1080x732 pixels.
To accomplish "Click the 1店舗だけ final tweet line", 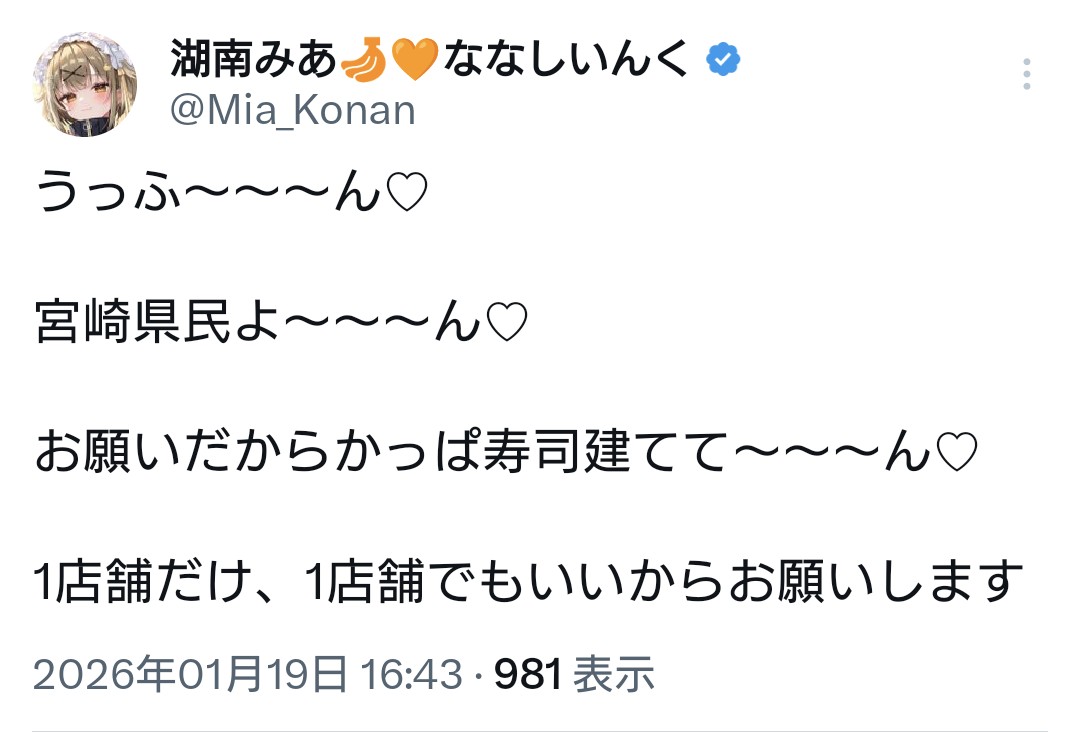I will (x=529, y=582).
